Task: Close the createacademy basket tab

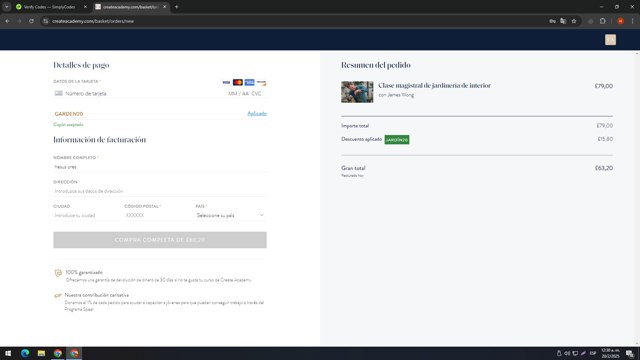Action: tap(164, 7)
